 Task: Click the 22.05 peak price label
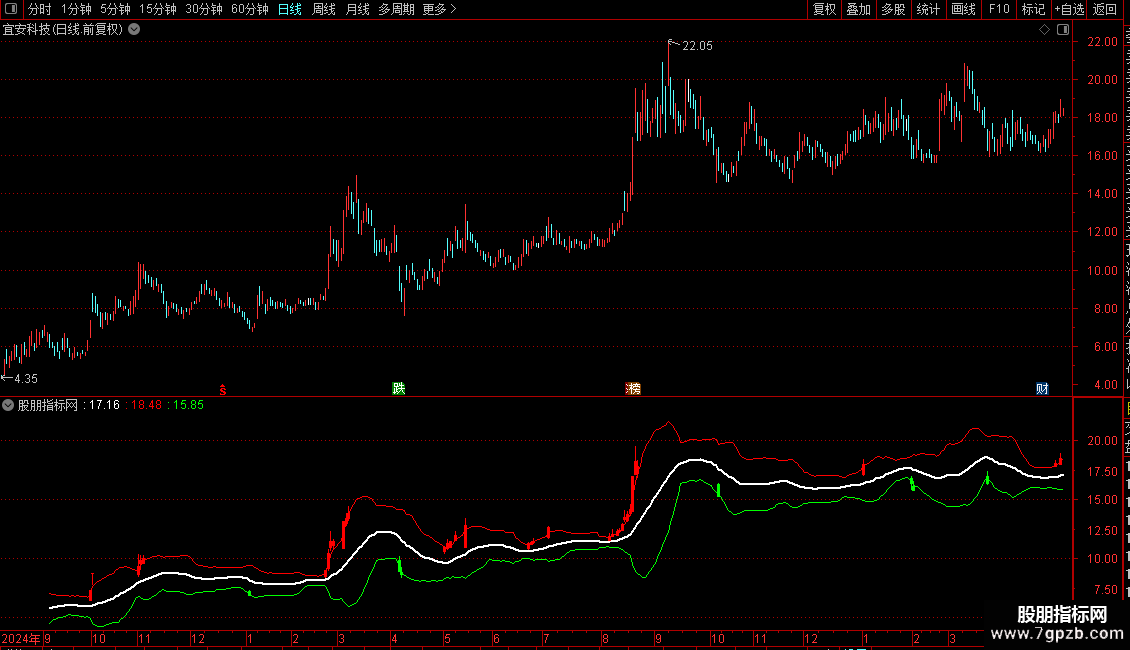697,46
